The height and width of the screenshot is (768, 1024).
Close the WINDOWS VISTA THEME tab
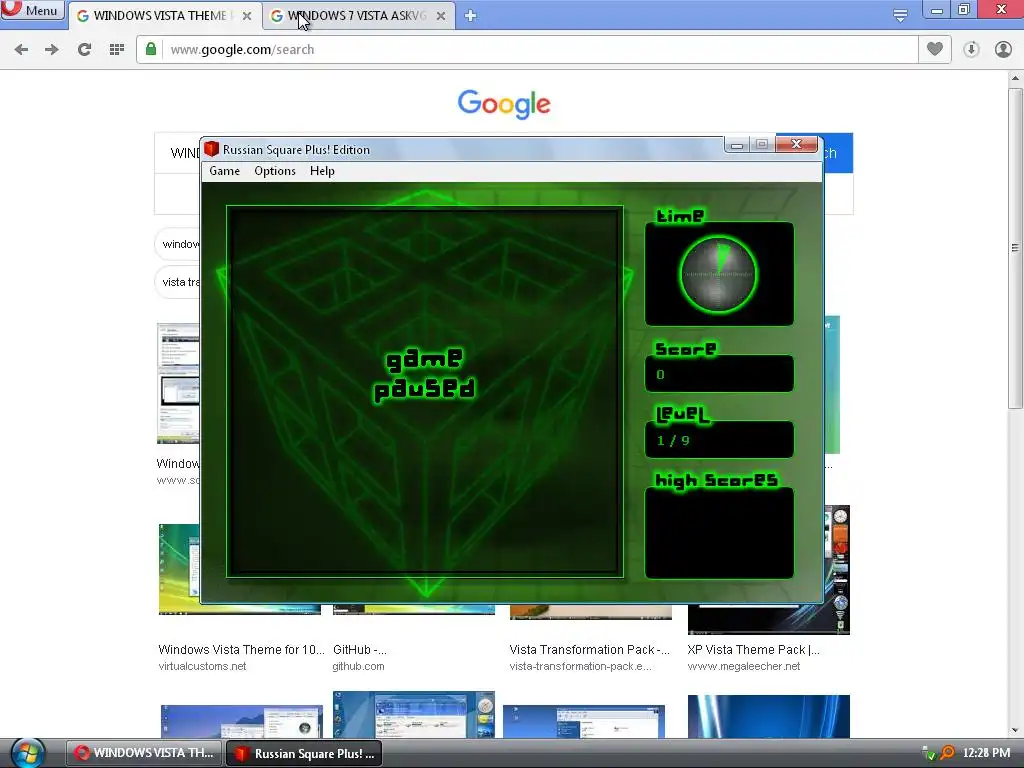coord(247,16)
